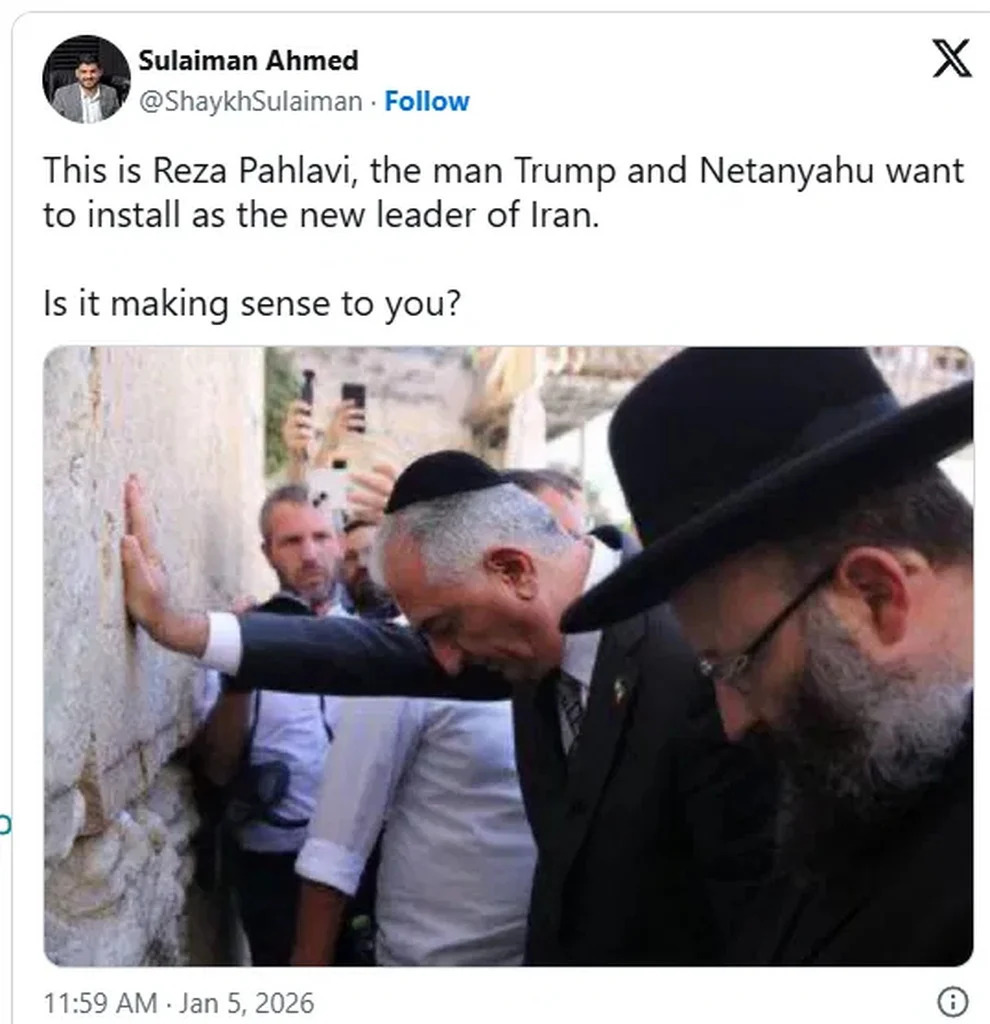
Task: Click the Follow link
Action: click(427, 101)
